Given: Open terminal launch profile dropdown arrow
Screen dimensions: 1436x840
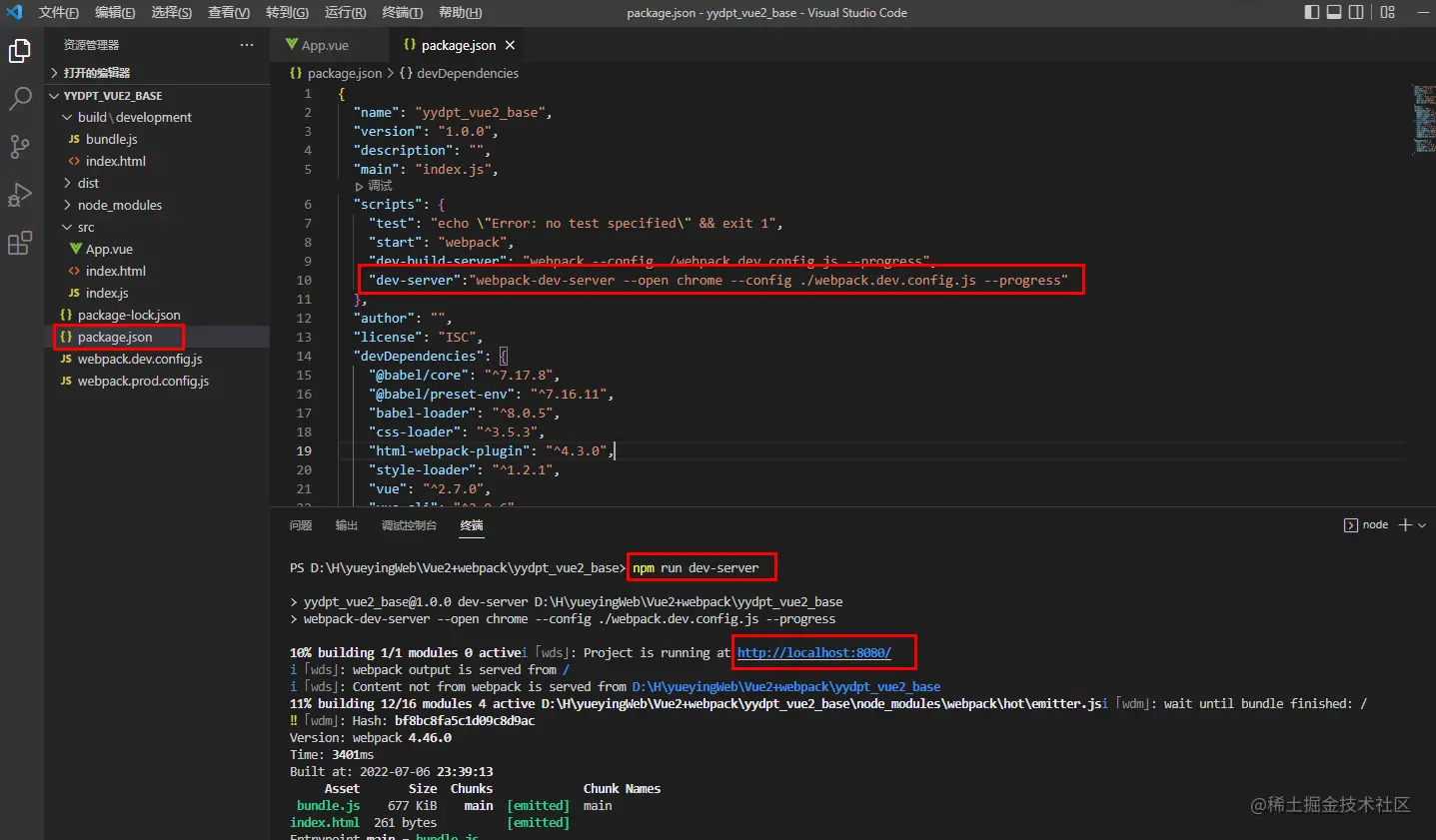Looking at the screenshot, I should (x=1422, y=524).
